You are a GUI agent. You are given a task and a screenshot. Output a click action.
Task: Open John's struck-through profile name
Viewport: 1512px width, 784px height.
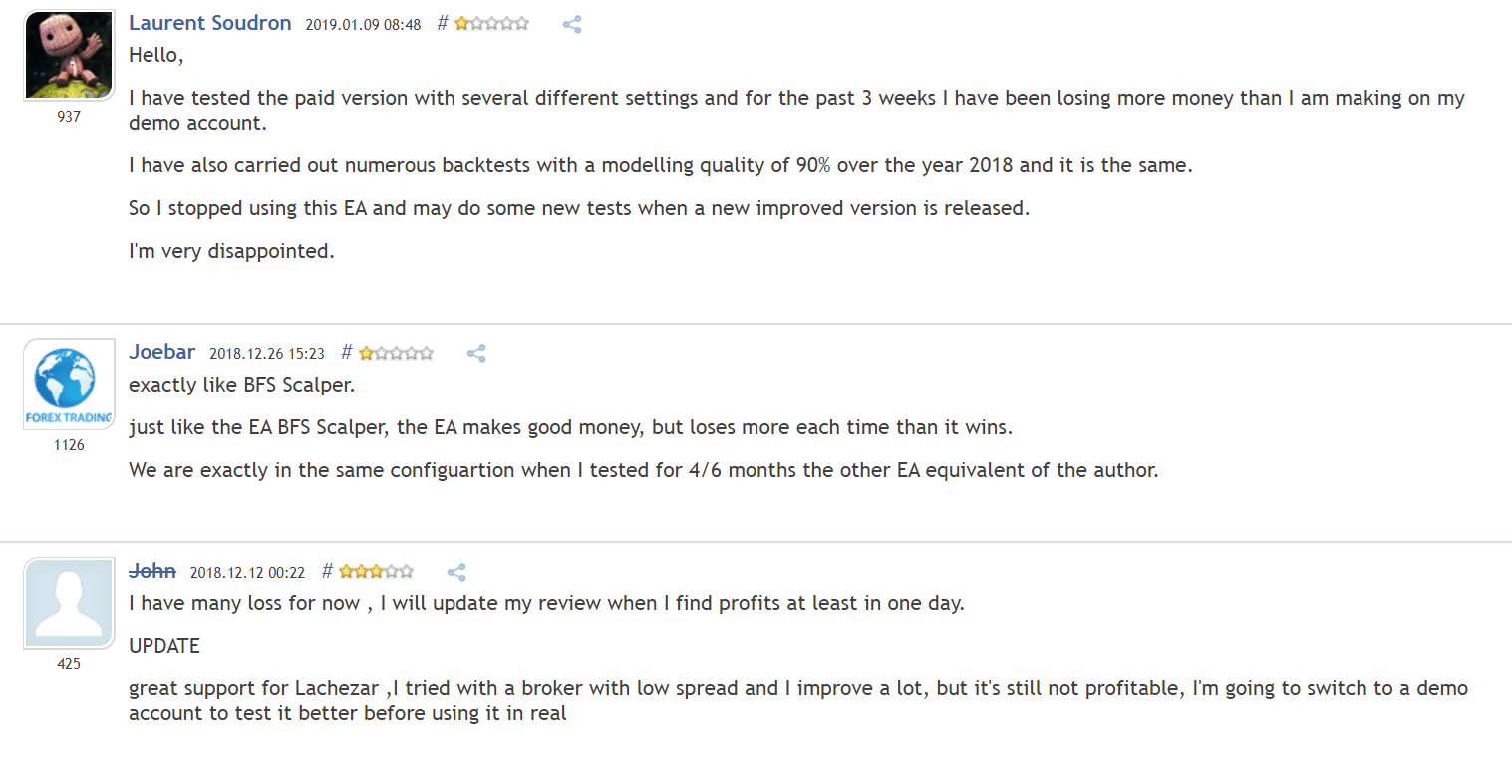[152, 571]
